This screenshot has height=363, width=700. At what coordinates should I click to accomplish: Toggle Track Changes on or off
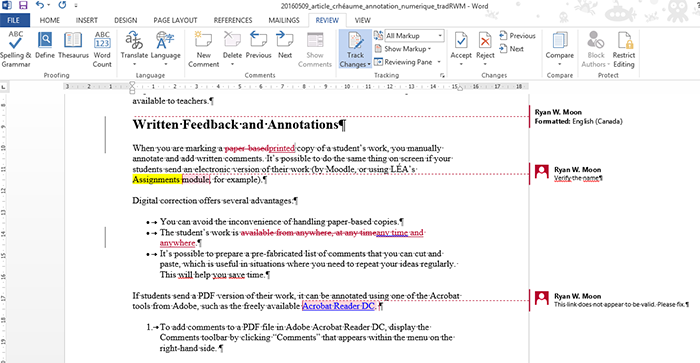point(355,49)
